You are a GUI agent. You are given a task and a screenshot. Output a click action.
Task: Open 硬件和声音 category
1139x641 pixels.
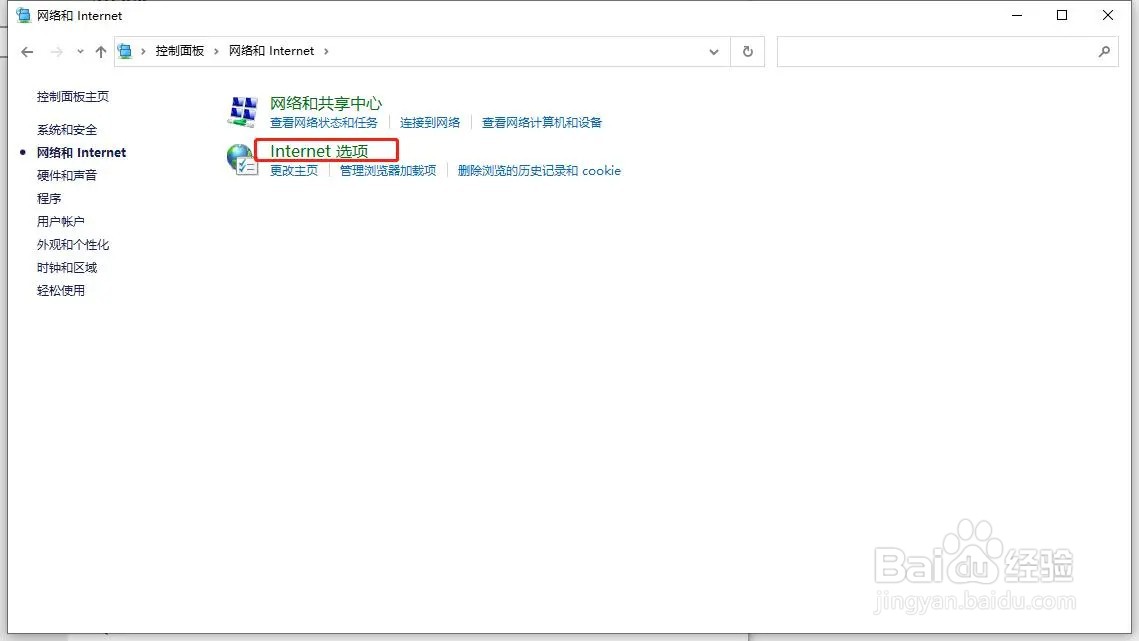[x=67, y=175]
